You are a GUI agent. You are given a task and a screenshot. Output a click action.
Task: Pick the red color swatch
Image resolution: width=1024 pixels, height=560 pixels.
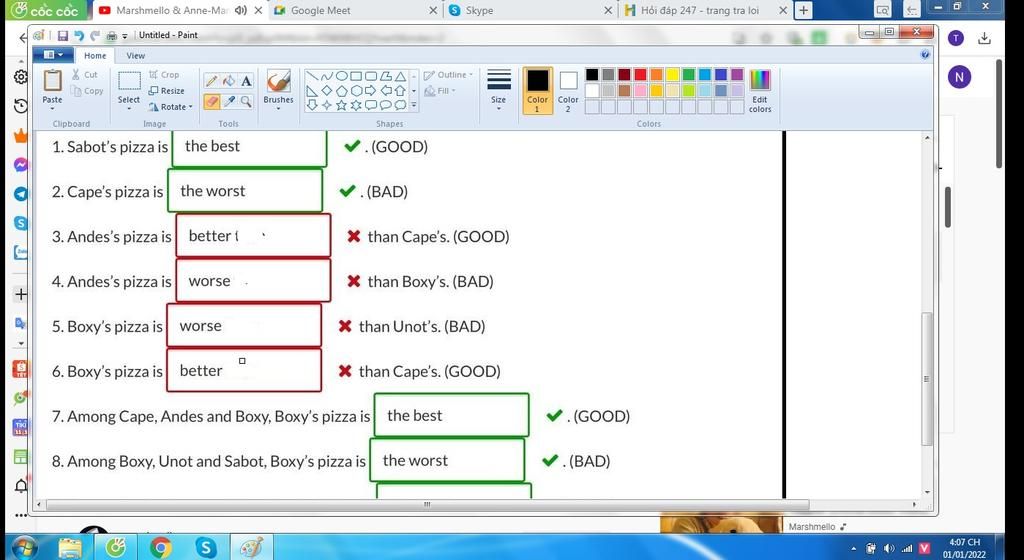pyautogui.click(x=641, y=74)
